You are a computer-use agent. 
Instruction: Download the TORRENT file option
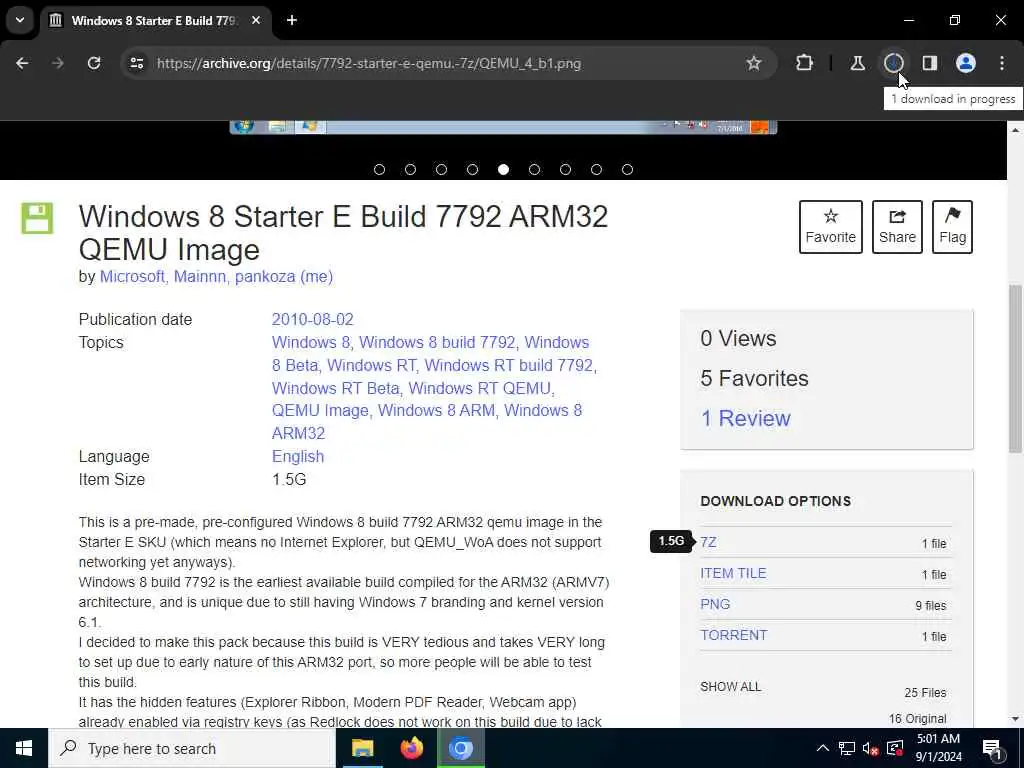733,635
